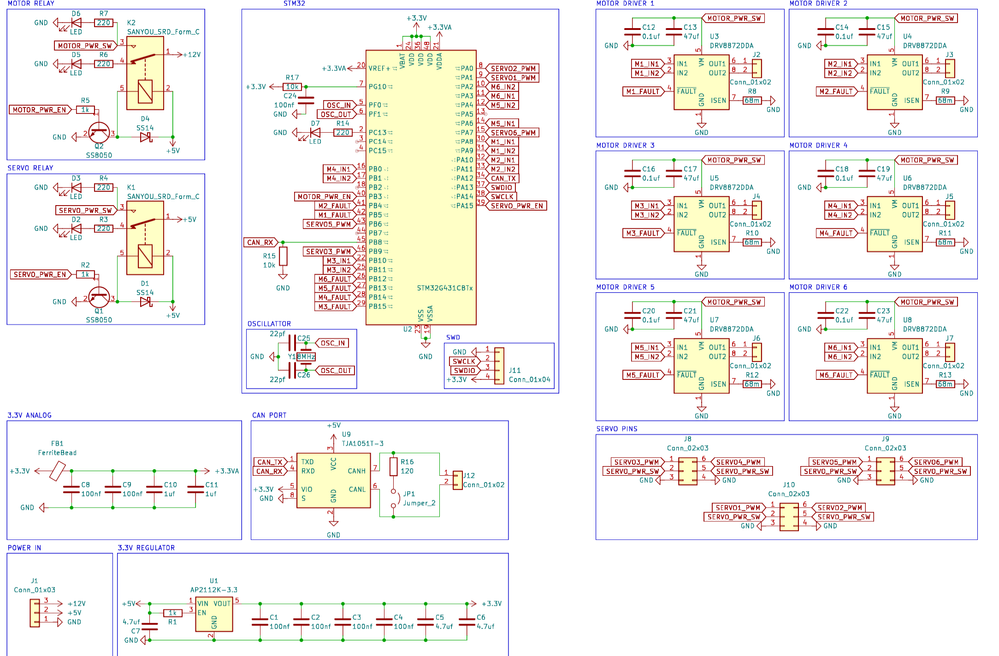Select the U6 DRV8872DDA driver chip
The height and width of the screenshot is (656, 999).
(895, 224)
